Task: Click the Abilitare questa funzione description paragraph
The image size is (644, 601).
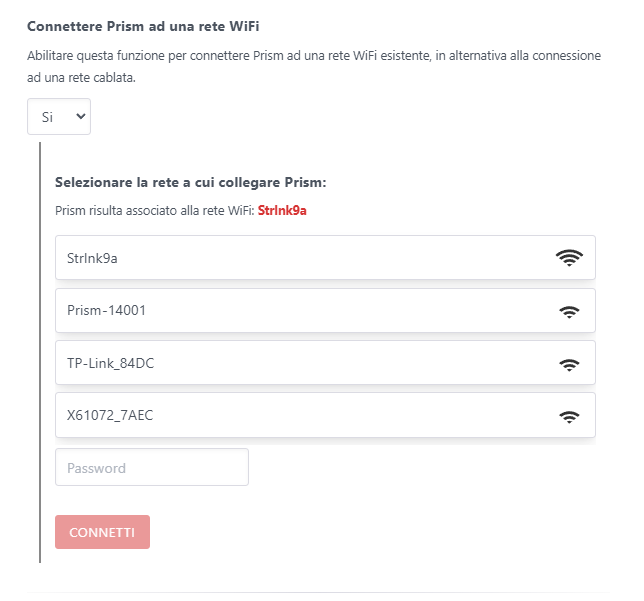Action: pyautogui.click(x=314, y=66)
